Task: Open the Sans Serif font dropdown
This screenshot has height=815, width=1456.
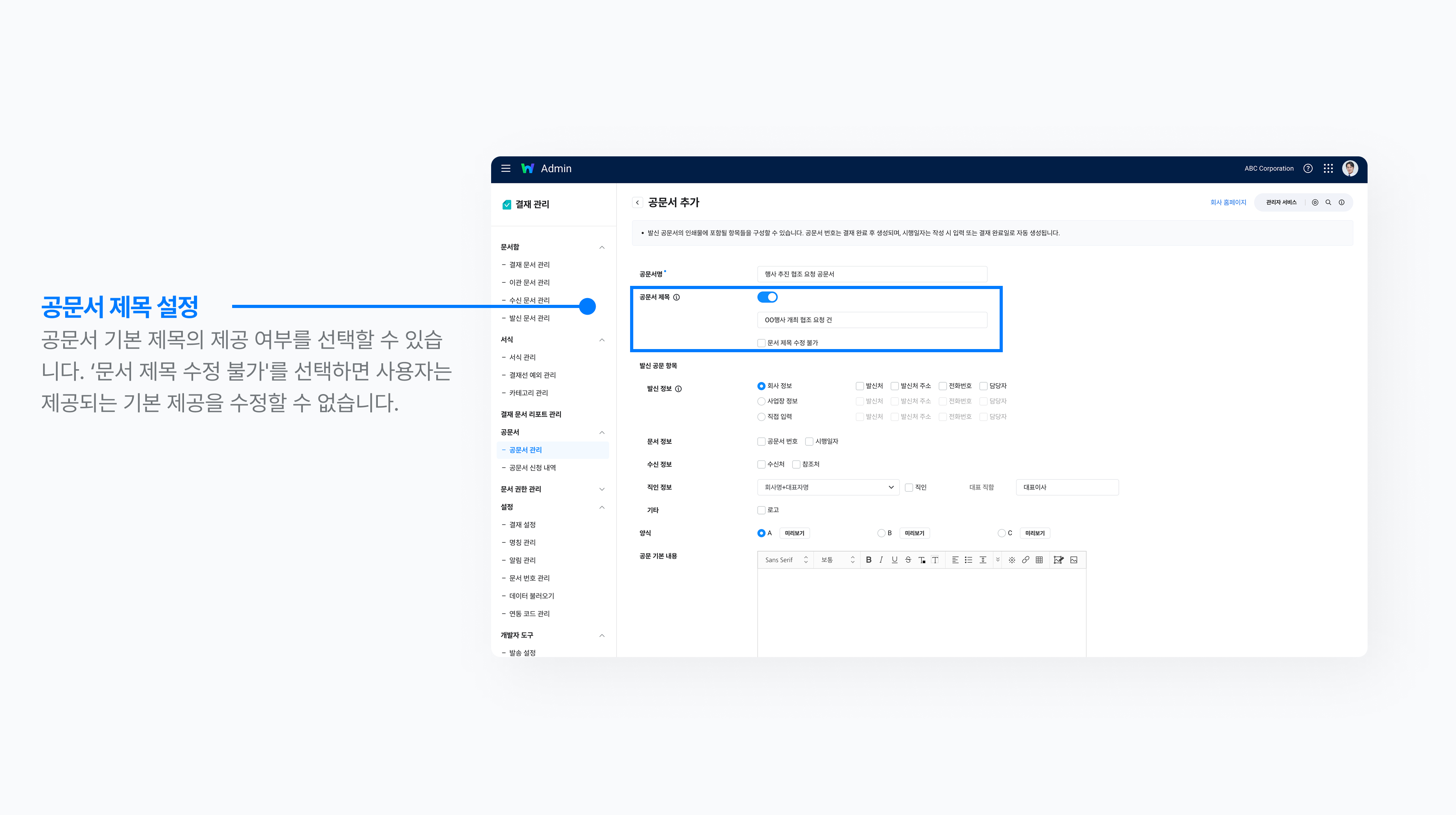Action: 786,560
